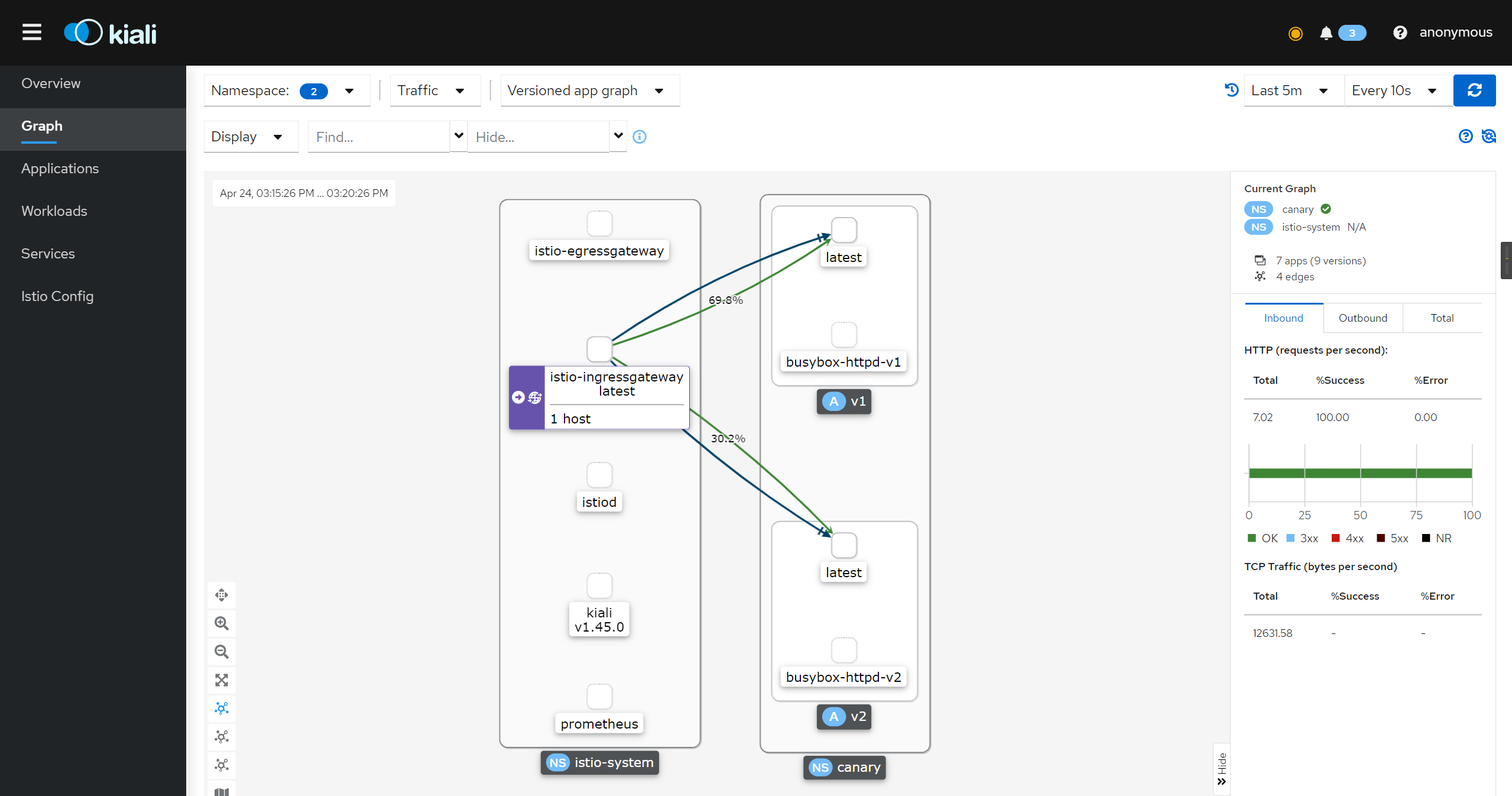Expand the Namespace dropdown selector
Viewport: 1512px width, 796px height.
click(349, 90)
